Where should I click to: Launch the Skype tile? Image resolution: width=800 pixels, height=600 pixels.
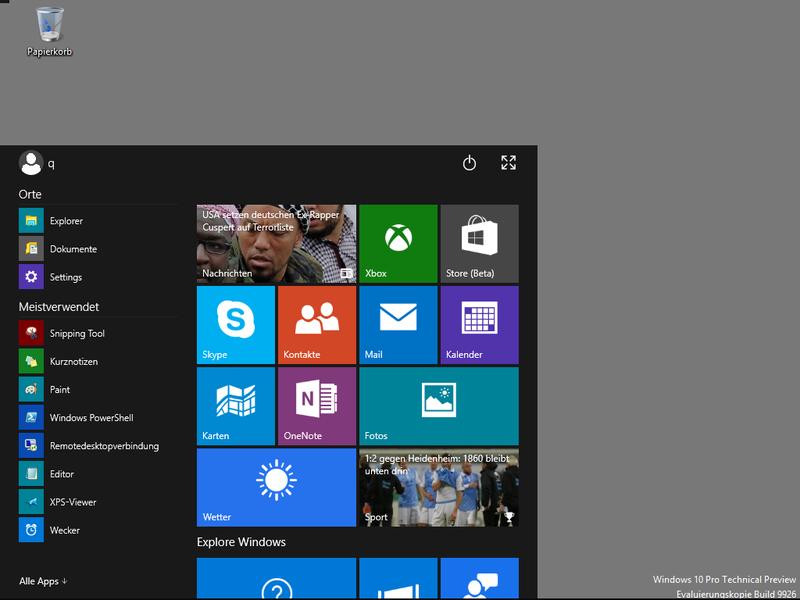click(x=236, y=325)
